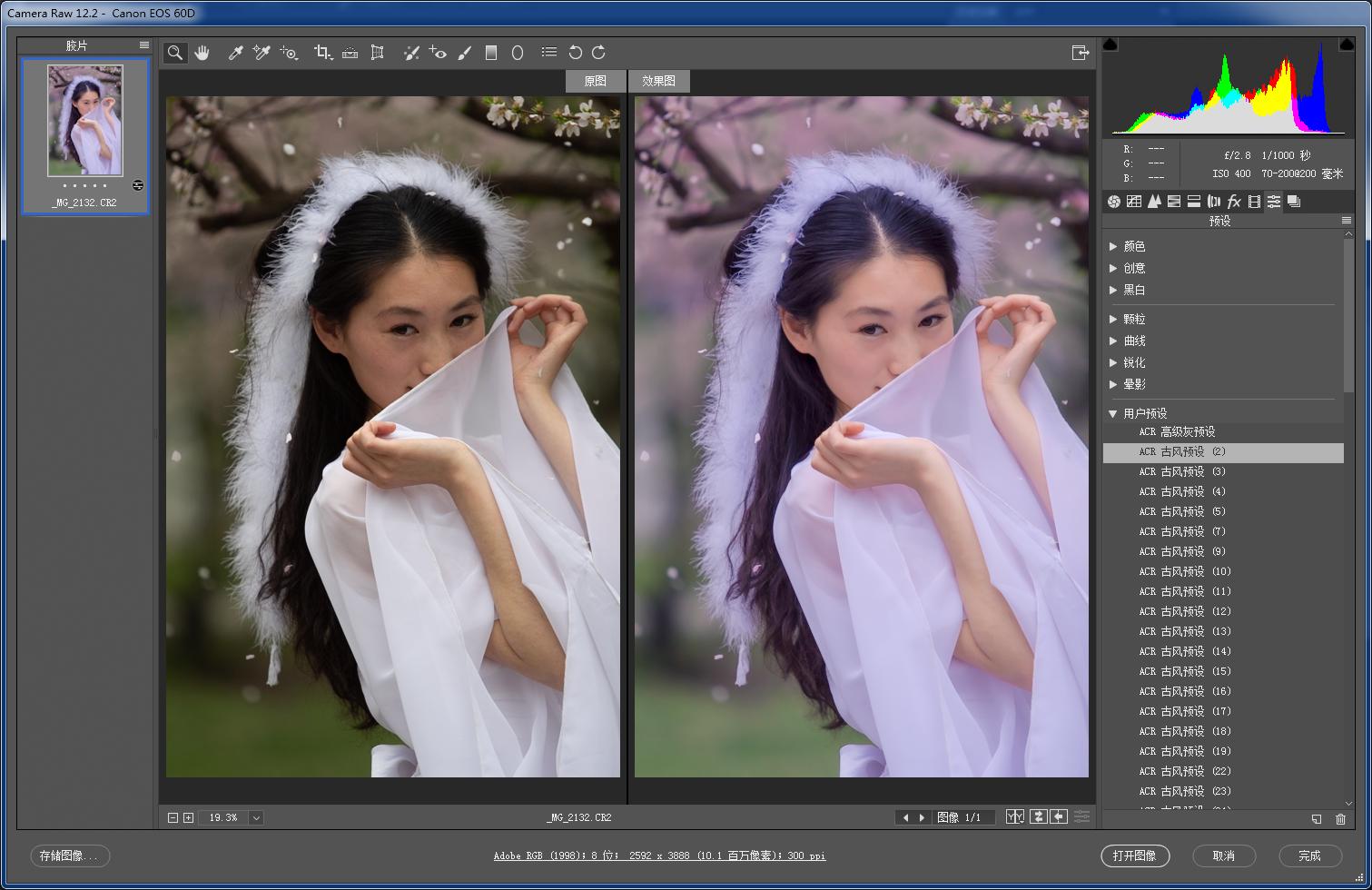
Task: Toggle before/after preview mode button
Action: coord(1014,817)
